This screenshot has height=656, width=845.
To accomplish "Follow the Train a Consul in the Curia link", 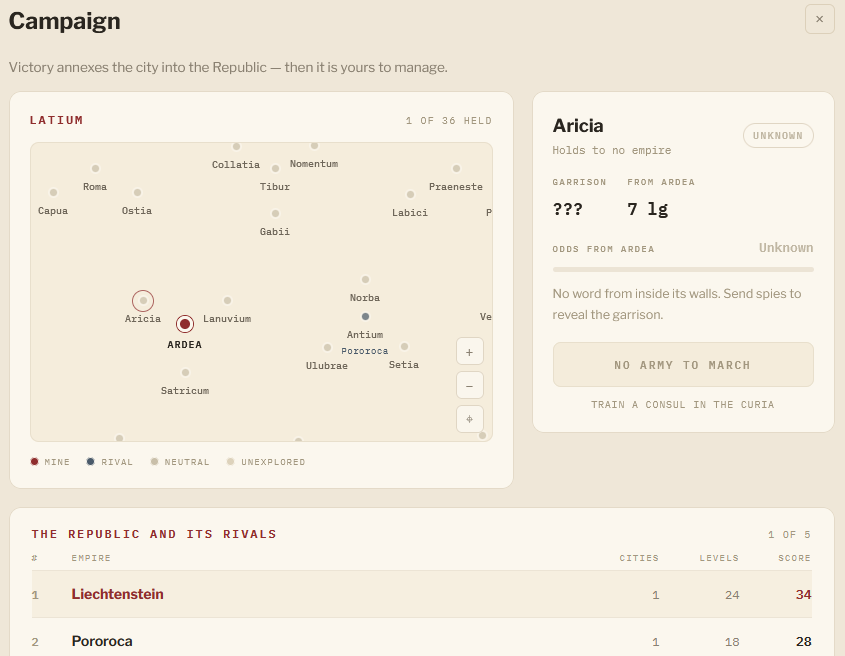I will click(683, 405).
